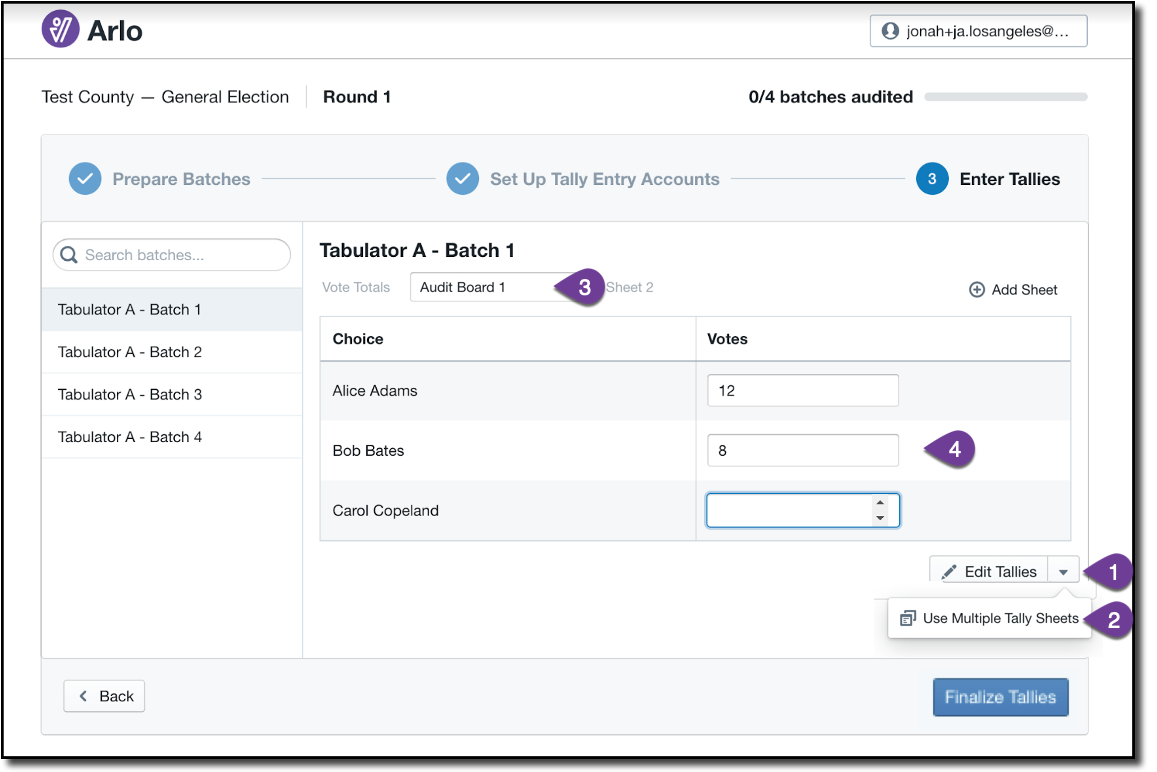
Task: Click the Arlo logo icon
Action: tap(60, 30)
